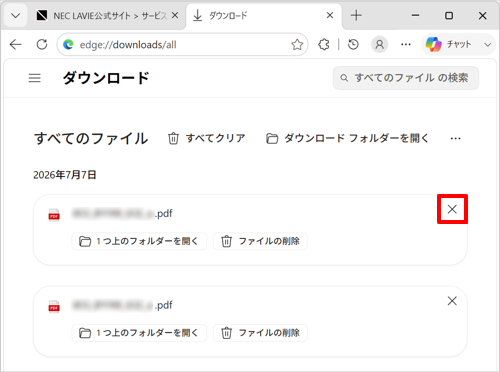Open the profile account icon
This screenshot has width=500, height=372.
(379, 44)
